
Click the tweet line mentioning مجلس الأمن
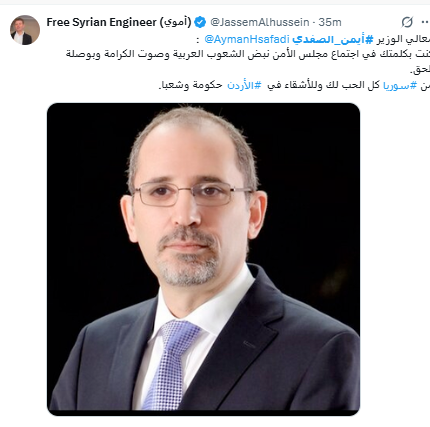click(248, 55)
